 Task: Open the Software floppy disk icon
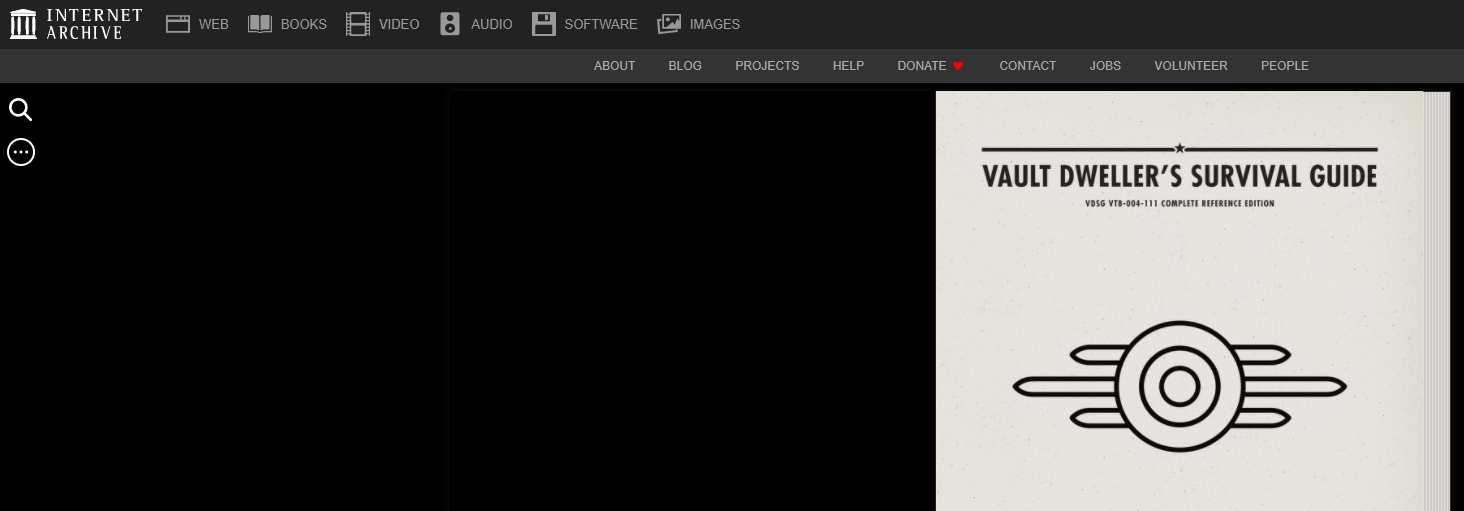coord(544,24)
